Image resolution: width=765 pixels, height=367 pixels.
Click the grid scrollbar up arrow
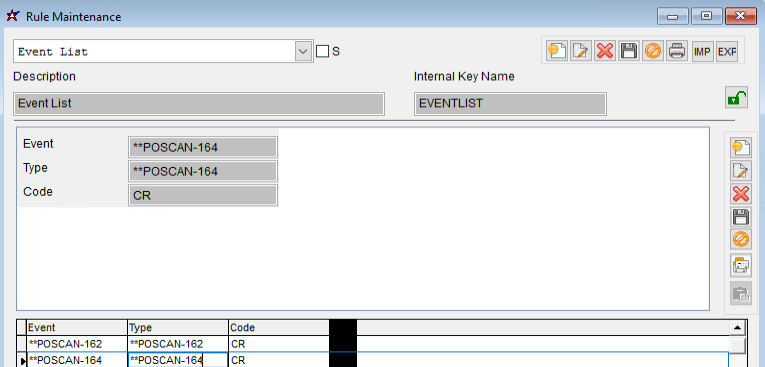point(737,327)
